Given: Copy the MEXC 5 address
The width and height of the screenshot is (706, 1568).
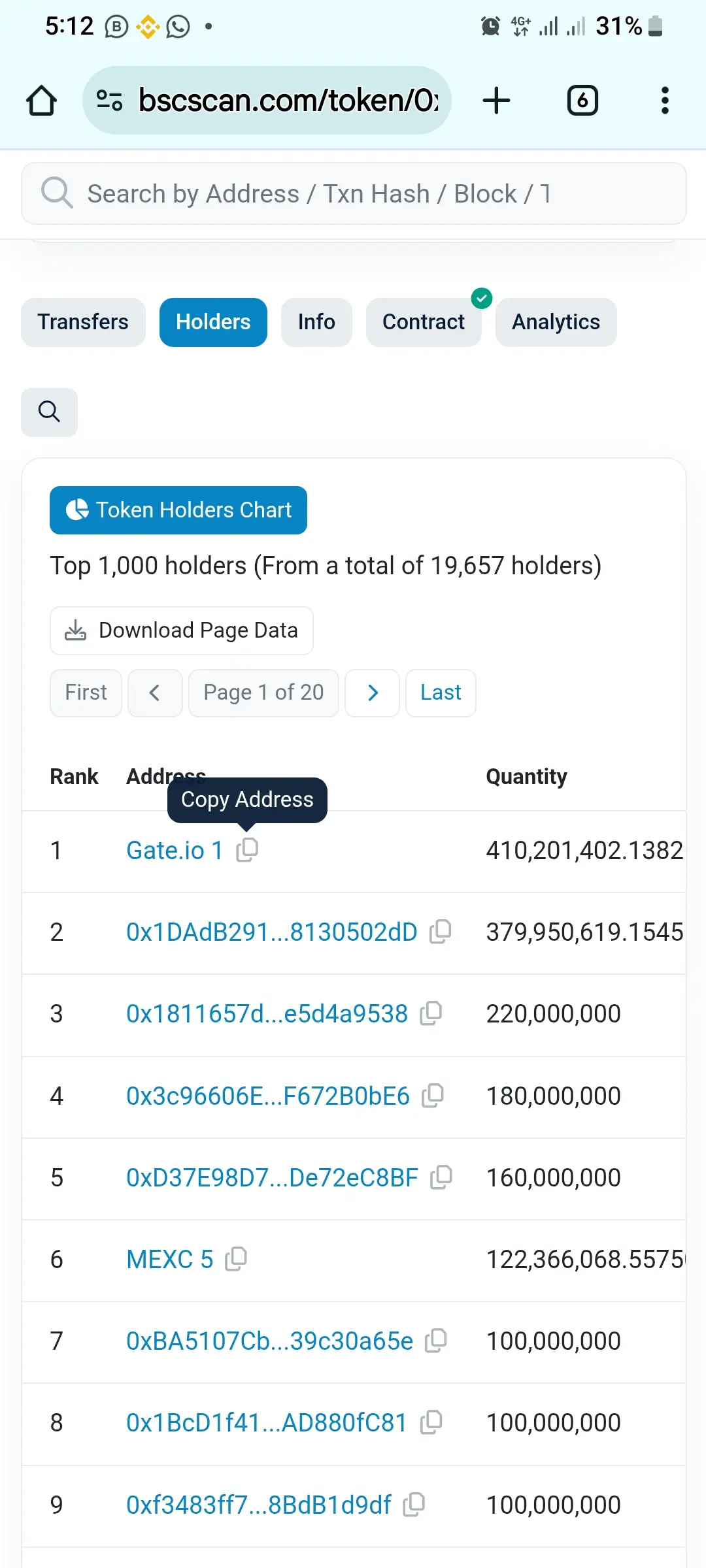Looking at the screenshot, I should 236,1258.
